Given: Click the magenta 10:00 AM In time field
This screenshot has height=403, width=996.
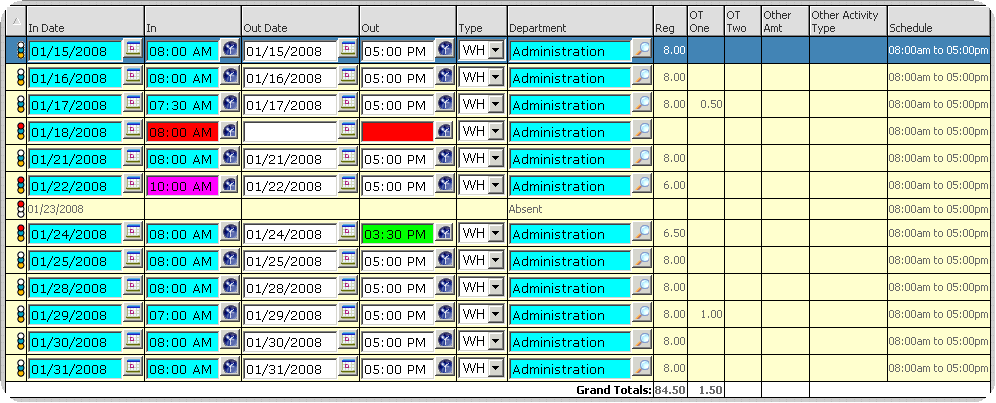Looking at the screenshot, I should click(182, 185).
